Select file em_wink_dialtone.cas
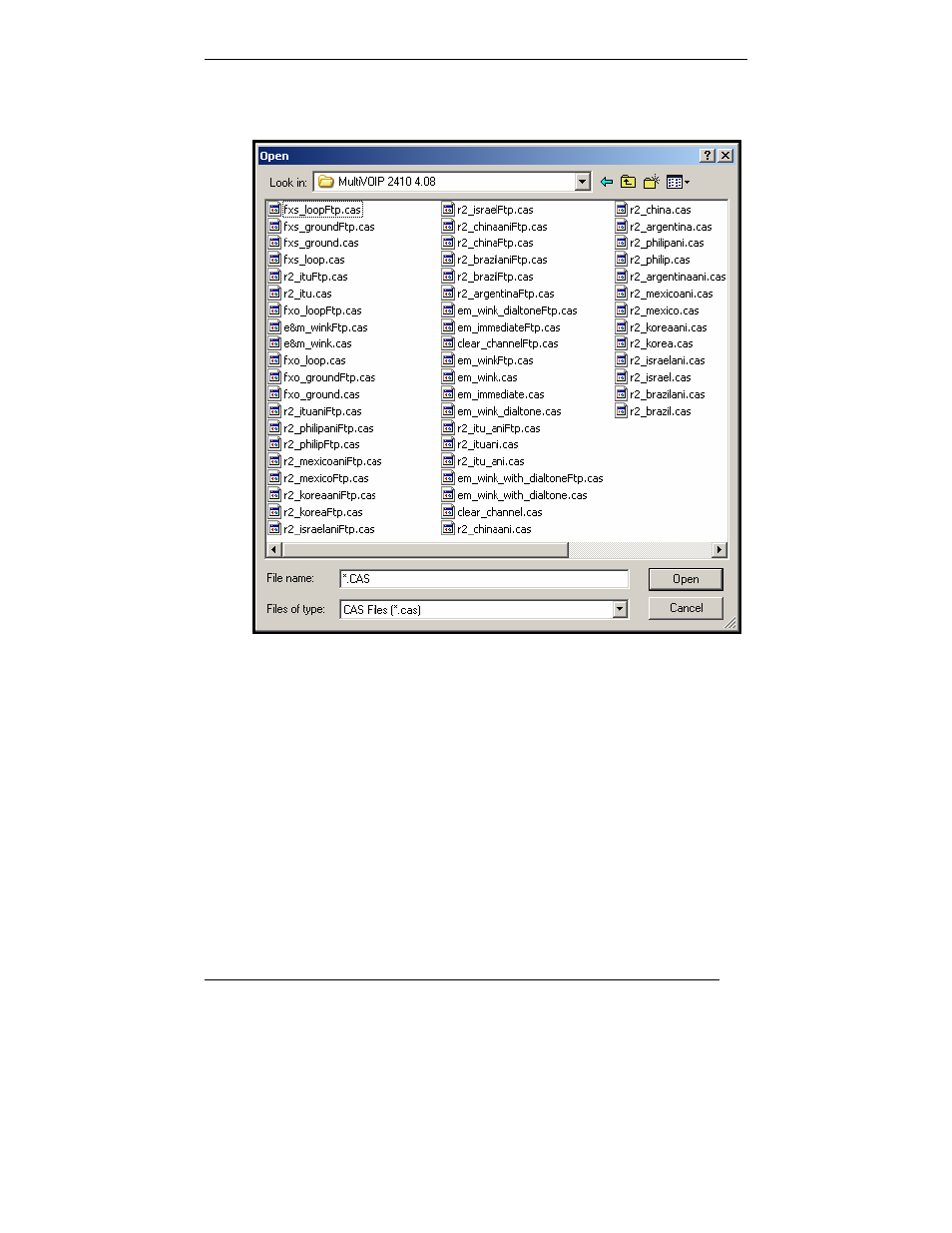This screenshot has width=952, height=1233. tap(509, 411)
